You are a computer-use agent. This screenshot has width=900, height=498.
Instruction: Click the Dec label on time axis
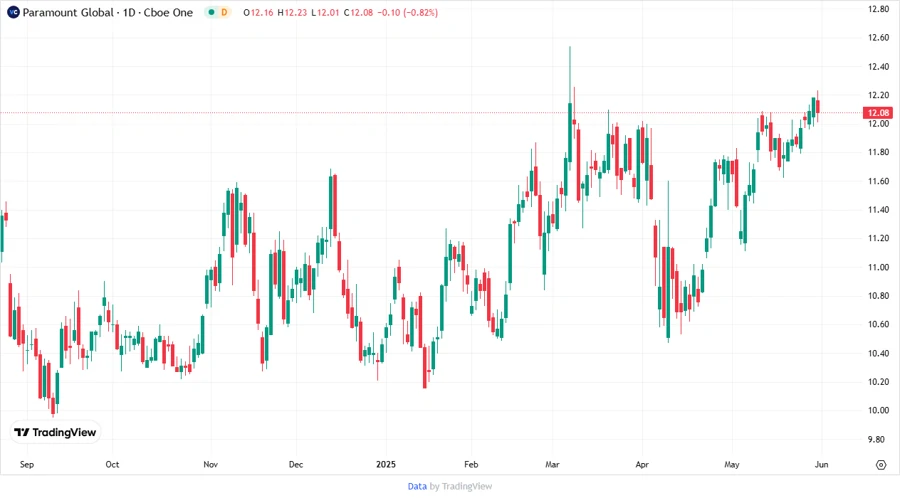[296, 464]
